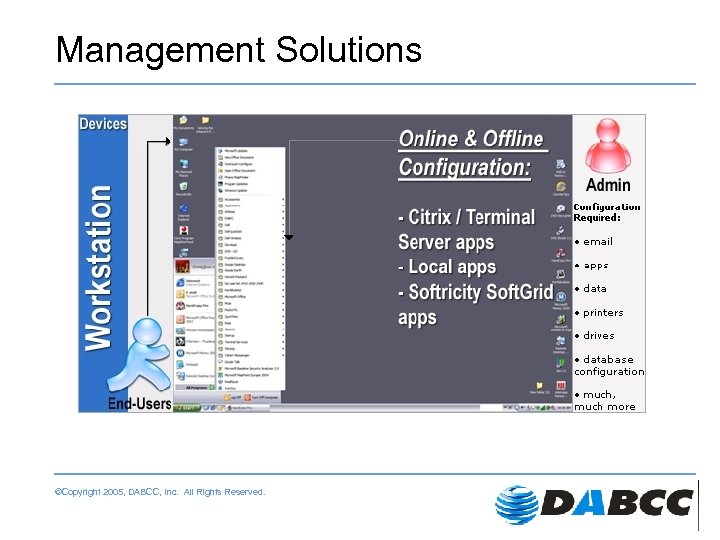Image resolution: width=720 pixels, height=540 pixels.
Task: Expand the Yahoo! Messenger submenu
Action: coord(251,355)
